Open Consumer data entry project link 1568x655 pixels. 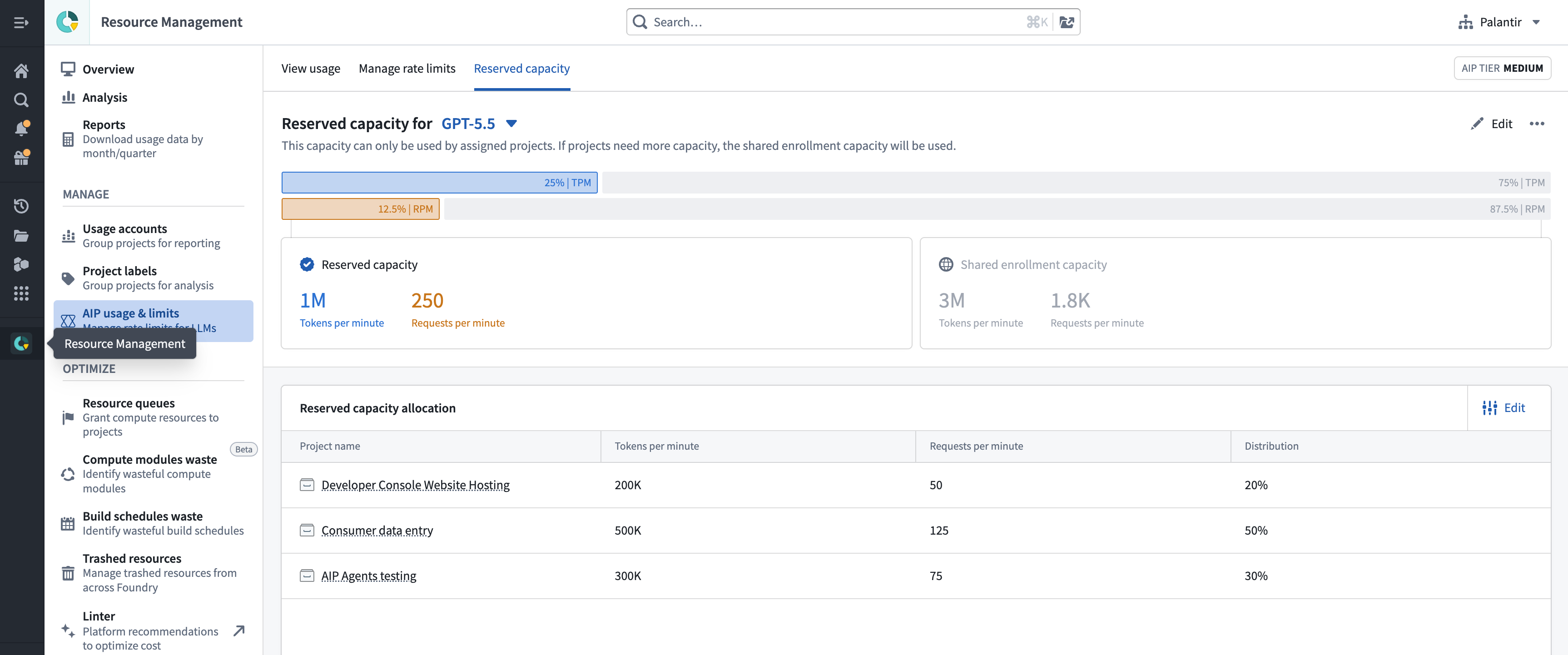(x=377, y=530)
